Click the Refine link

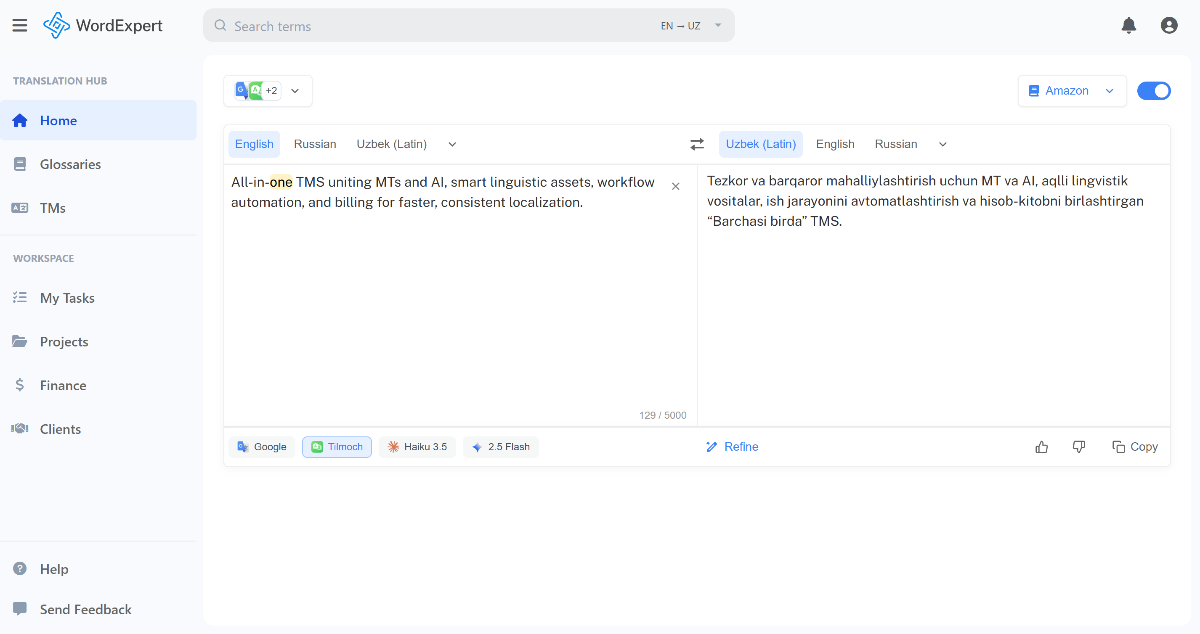[x=732, y=446]
